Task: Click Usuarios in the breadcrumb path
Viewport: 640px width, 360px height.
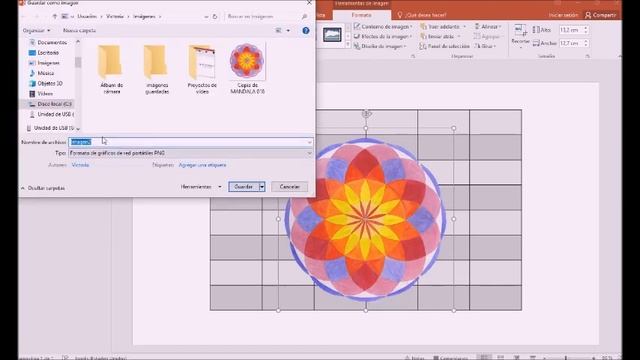Action: coord(87,16)
